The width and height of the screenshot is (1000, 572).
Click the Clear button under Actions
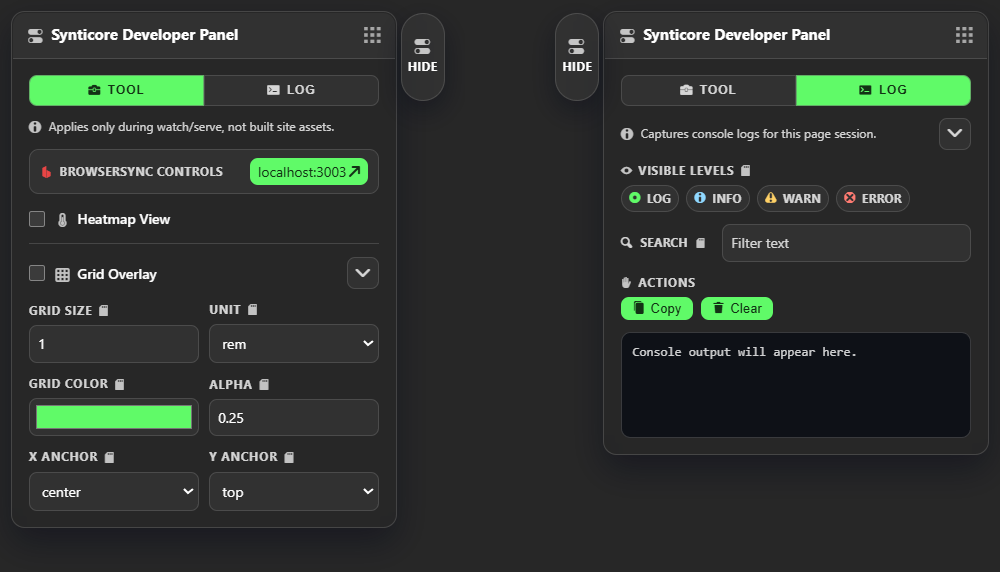tap(736, 308)
